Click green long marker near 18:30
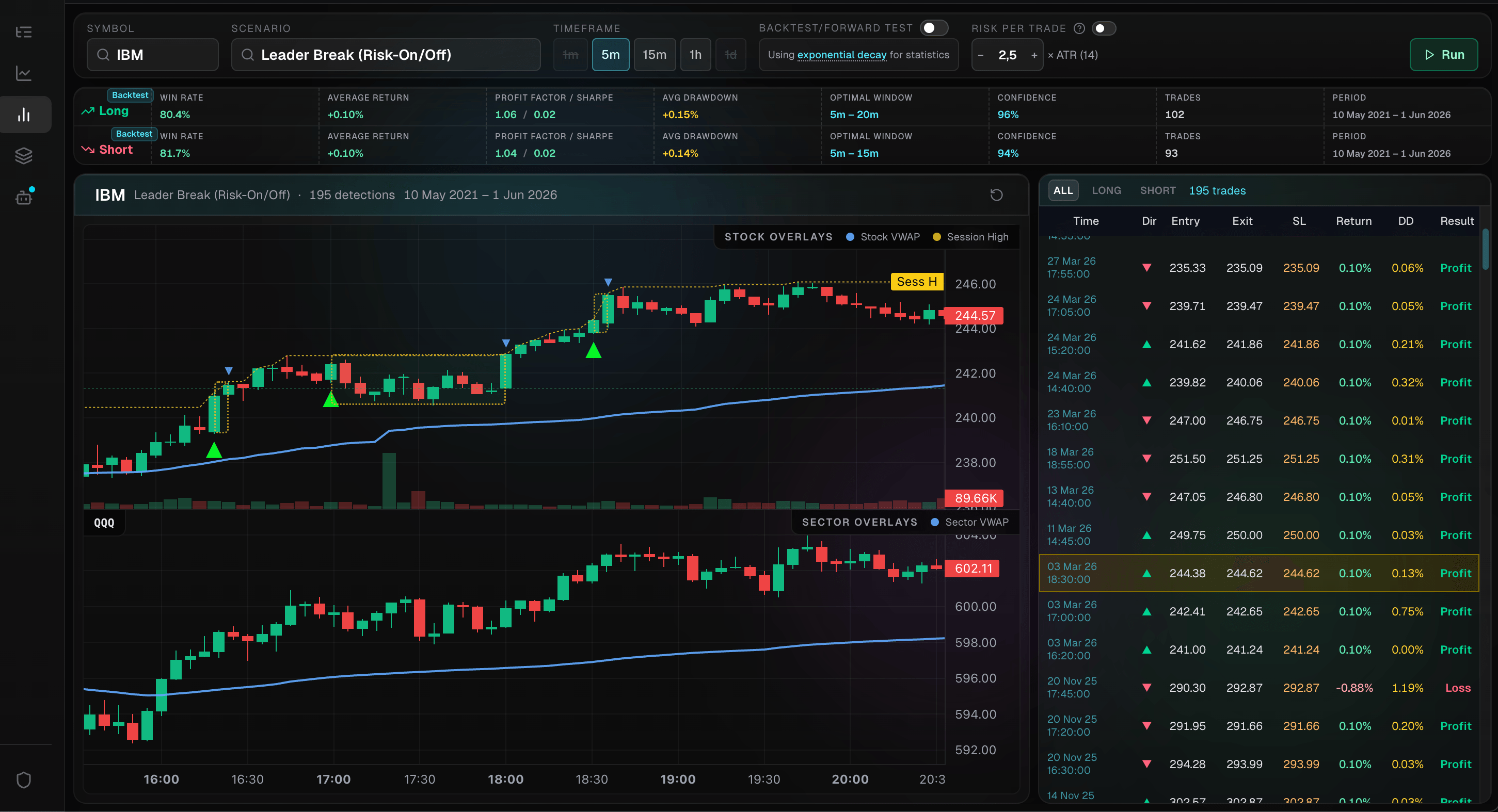This screenshot has width=1498, height=812. (x=593, y=350)
